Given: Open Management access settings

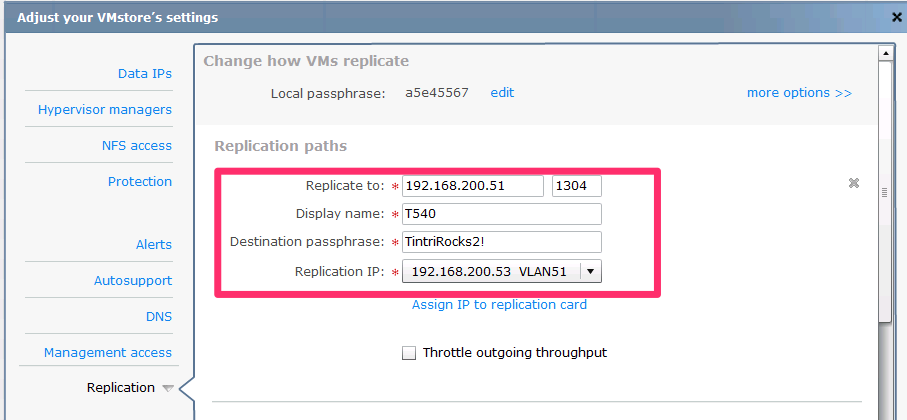Looking at the screenshot, I should tap(107, 352).
